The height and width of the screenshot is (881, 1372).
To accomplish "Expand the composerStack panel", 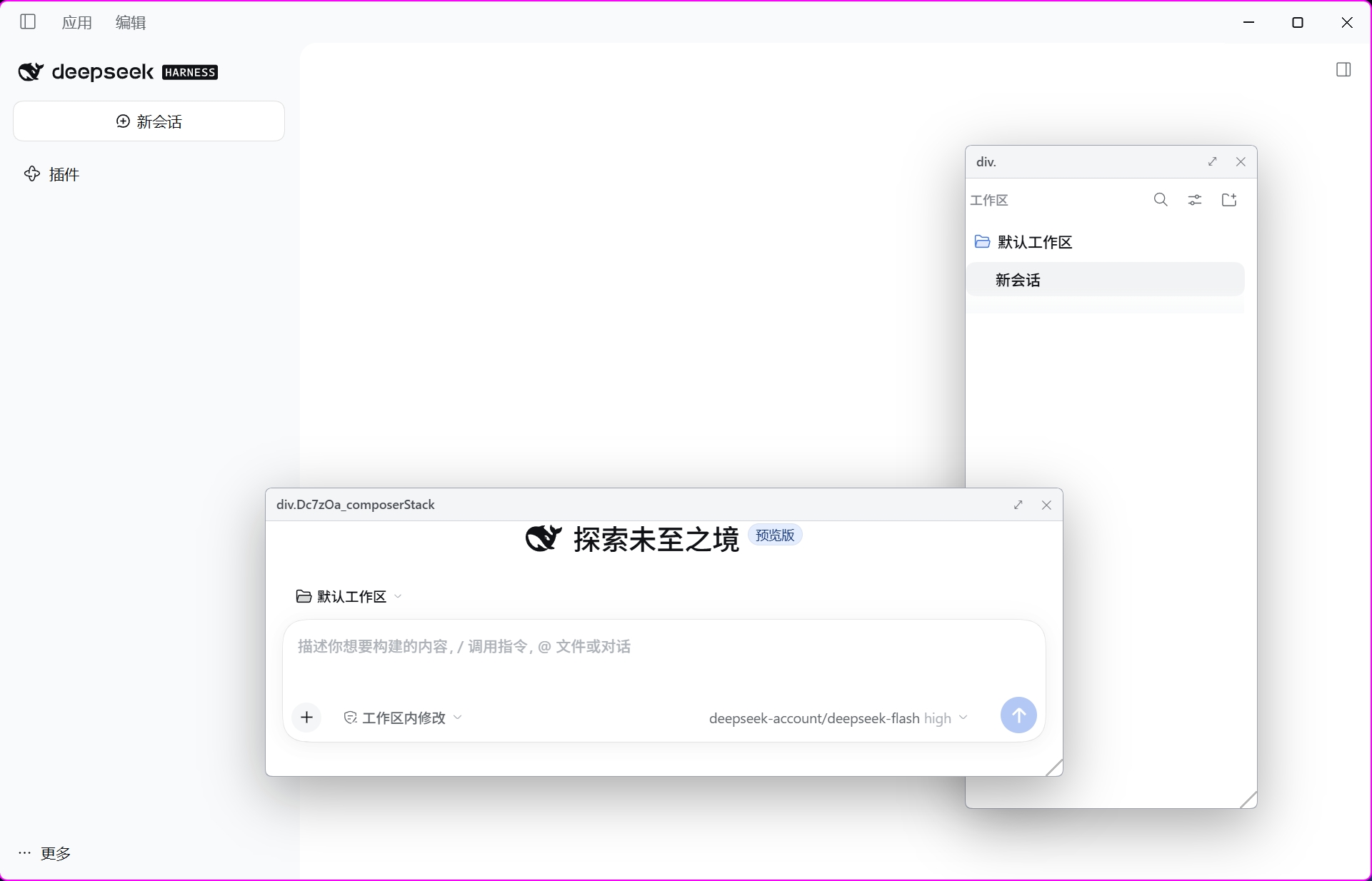I will [1018, 505].
